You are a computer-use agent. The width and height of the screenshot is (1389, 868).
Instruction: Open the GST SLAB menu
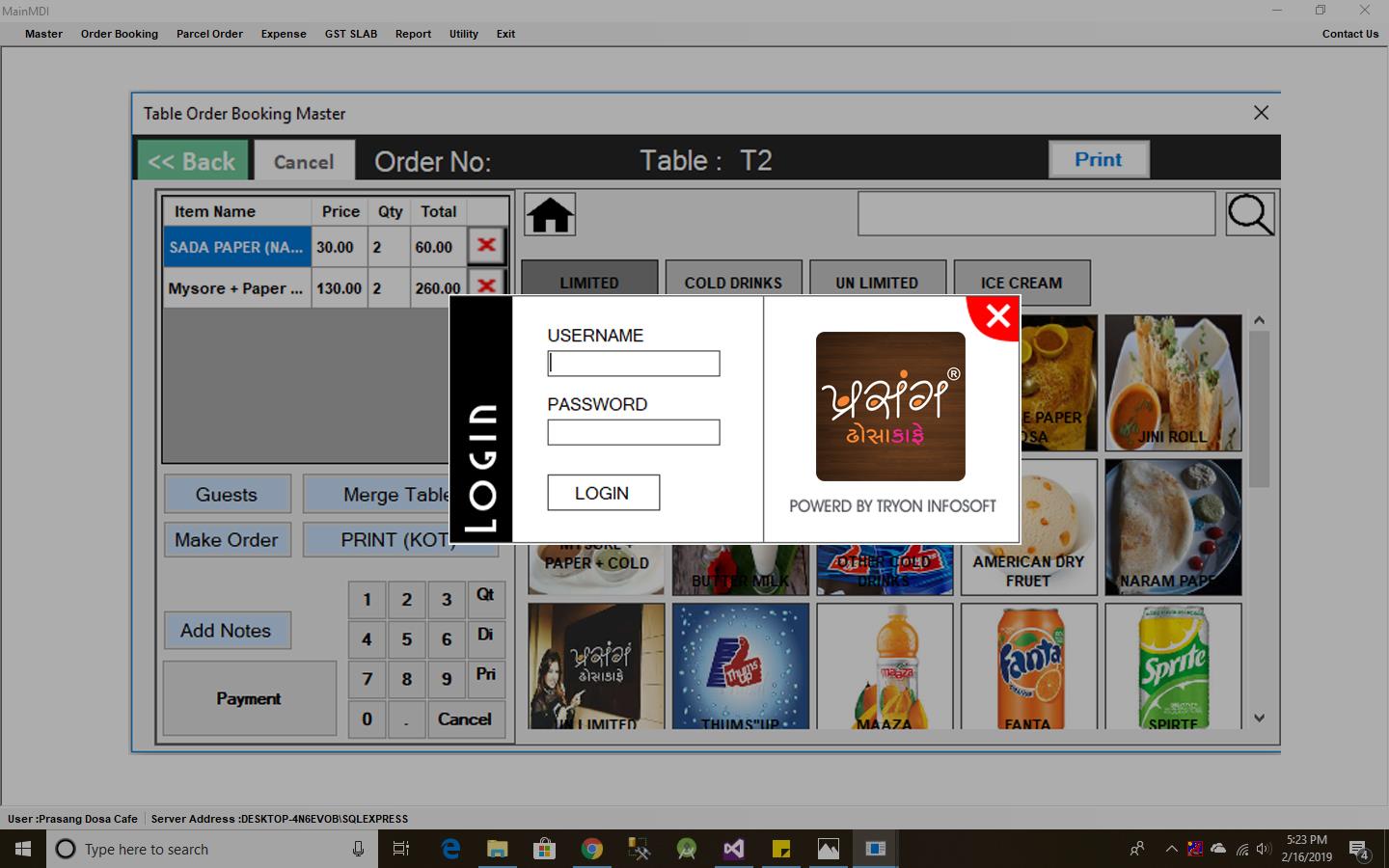(350, 34)
